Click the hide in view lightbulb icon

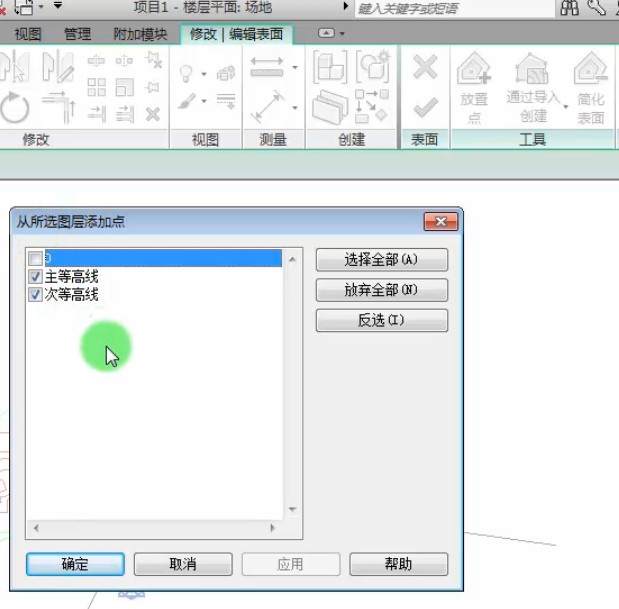pos(186,73)
